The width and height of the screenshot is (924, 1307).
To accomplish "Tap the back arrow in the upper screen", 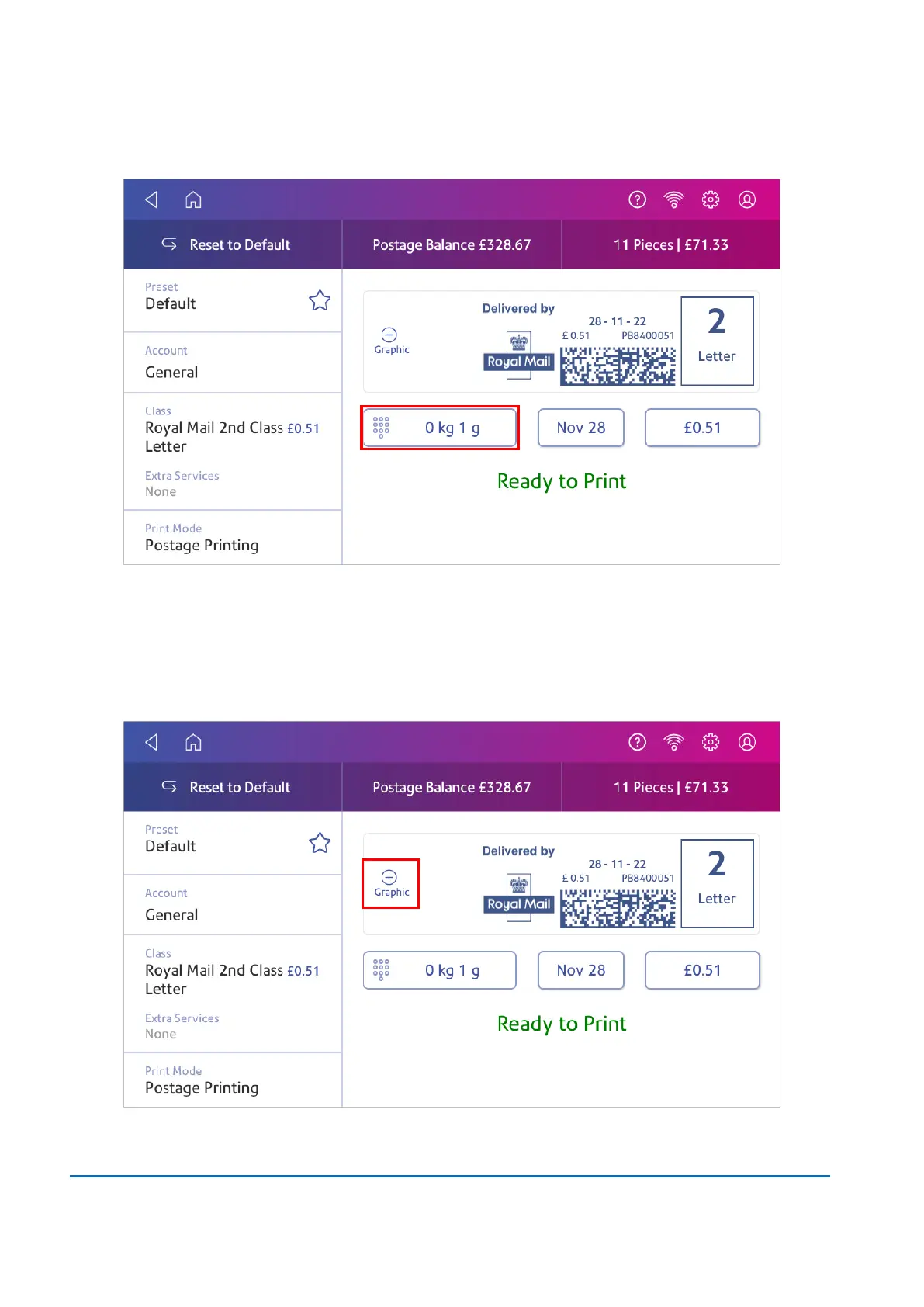I will (x=152, y=200).
